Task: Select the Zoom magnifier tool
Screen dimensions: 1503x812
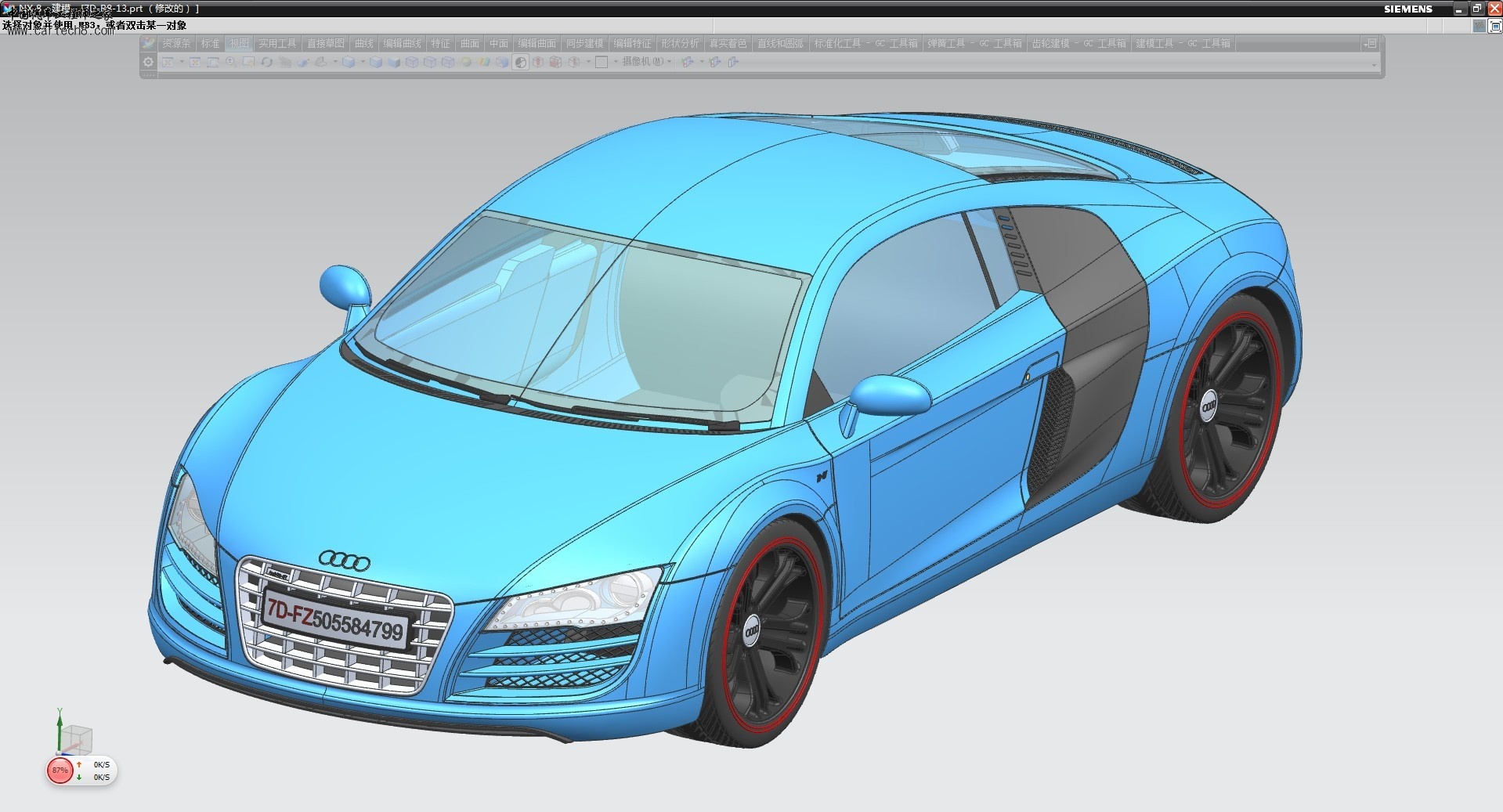Action: point(231,62)
